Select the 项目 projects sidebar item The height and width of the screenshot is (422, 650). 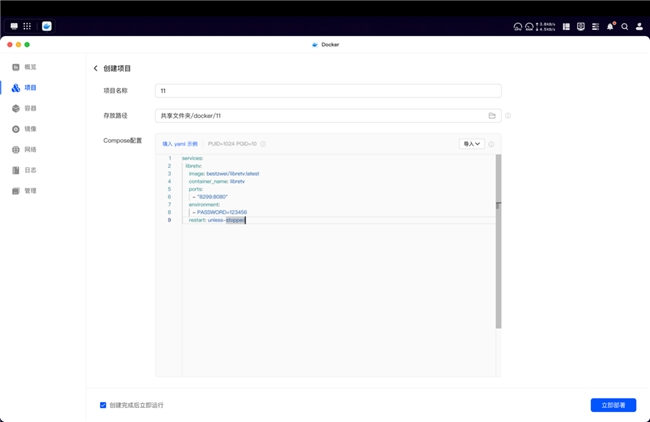(x=24, y=88)
